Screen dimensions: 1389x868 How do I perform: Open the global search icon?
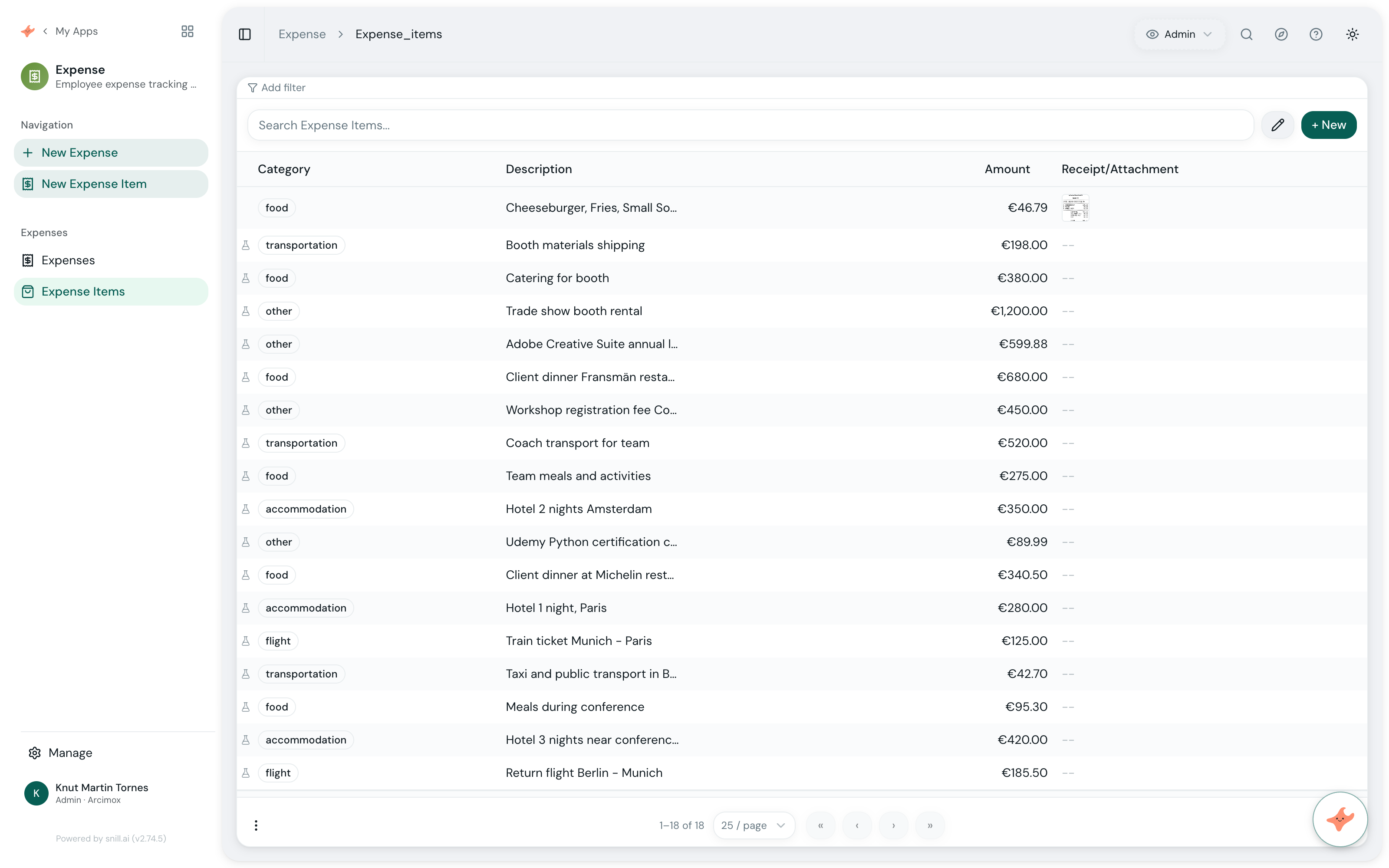pyautogui.click(x=1246, y=34)
